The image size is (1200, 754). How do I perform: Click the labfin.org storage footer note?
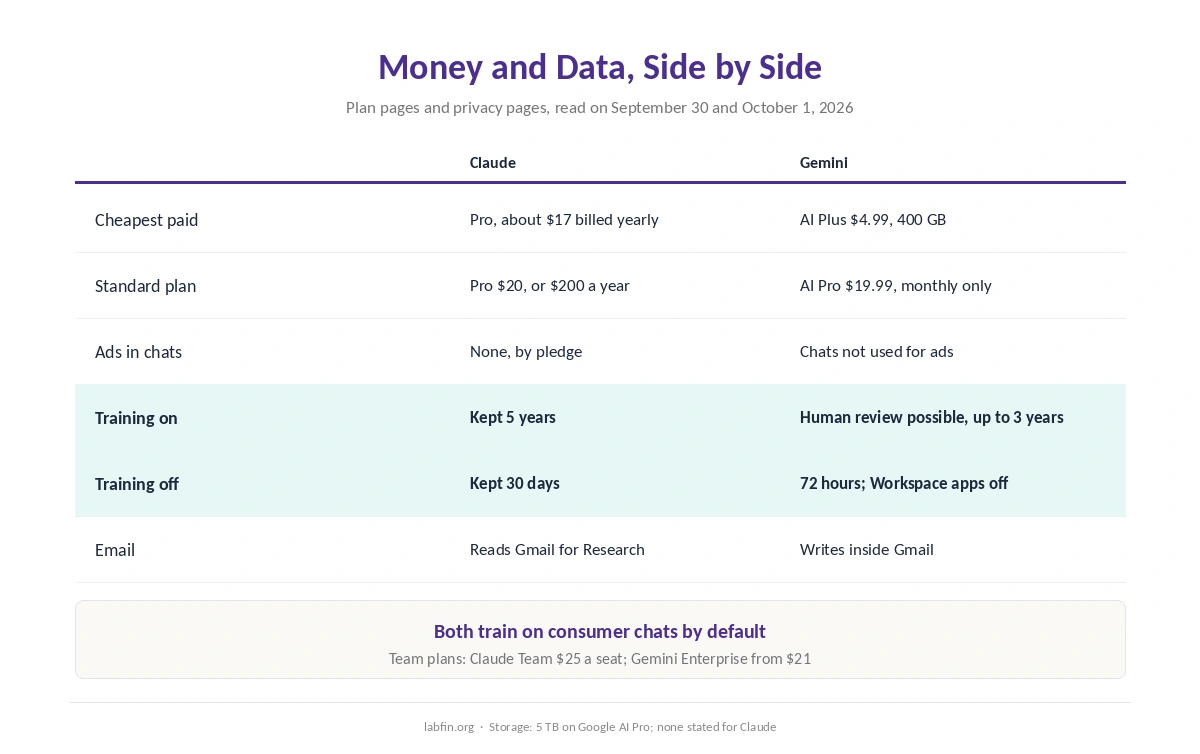600,727
